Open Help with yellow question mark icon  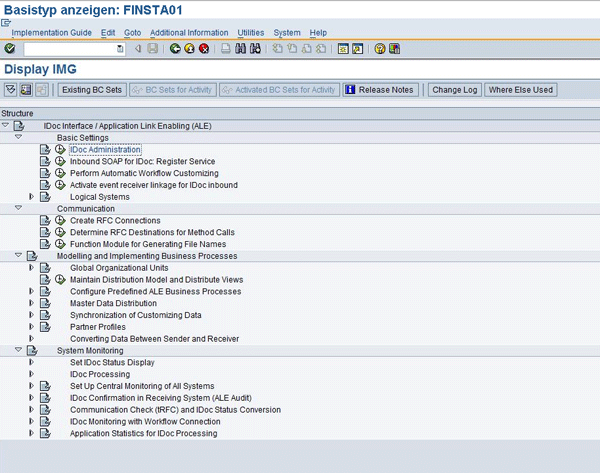pos(380,48)
